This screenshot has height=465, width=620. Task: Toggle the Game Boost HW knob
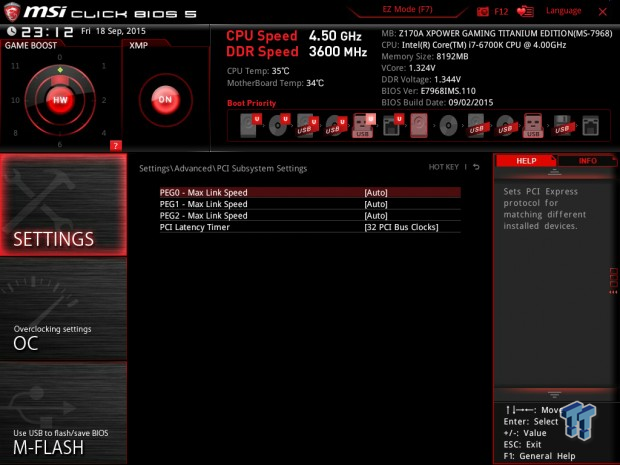tap(60, 100)
